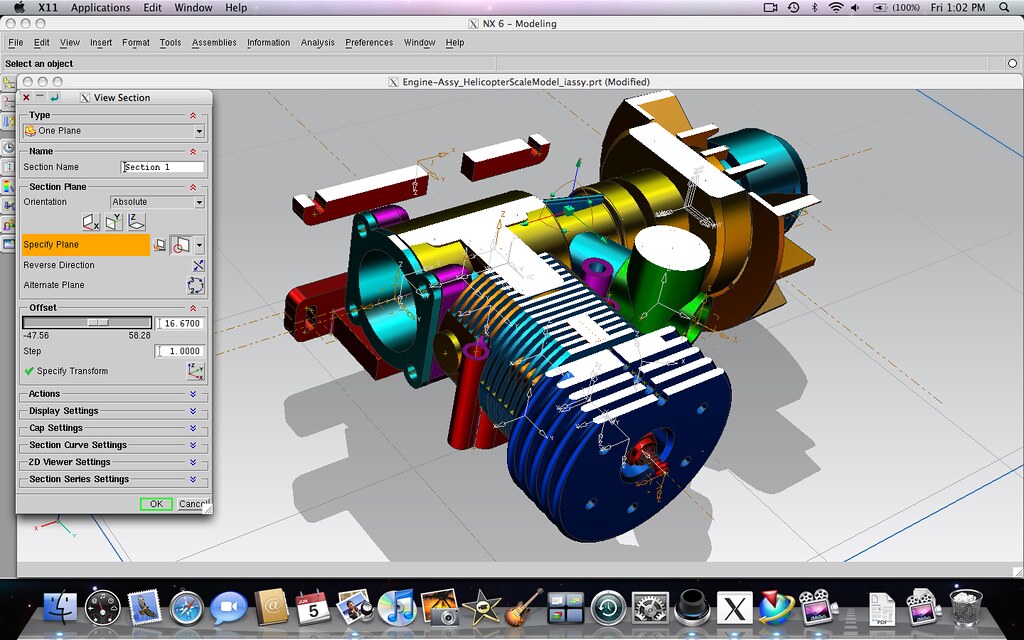Click the Reverse Direction icon
The width and height of the screenshot is (1024, 640).
(198, 265)
